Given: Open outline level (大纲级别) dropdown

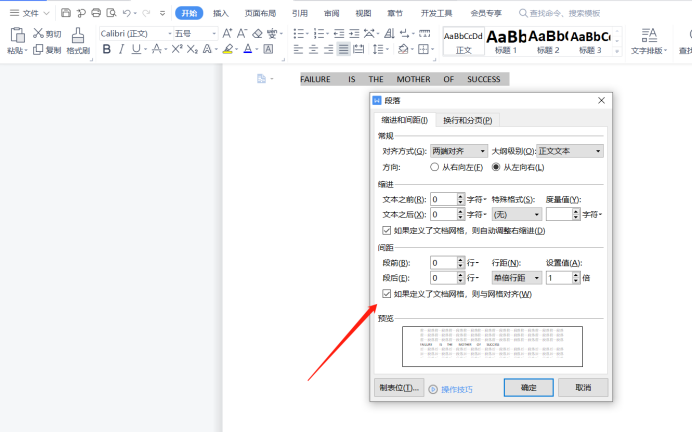Looking at the screenshot, I should (570, 151).
